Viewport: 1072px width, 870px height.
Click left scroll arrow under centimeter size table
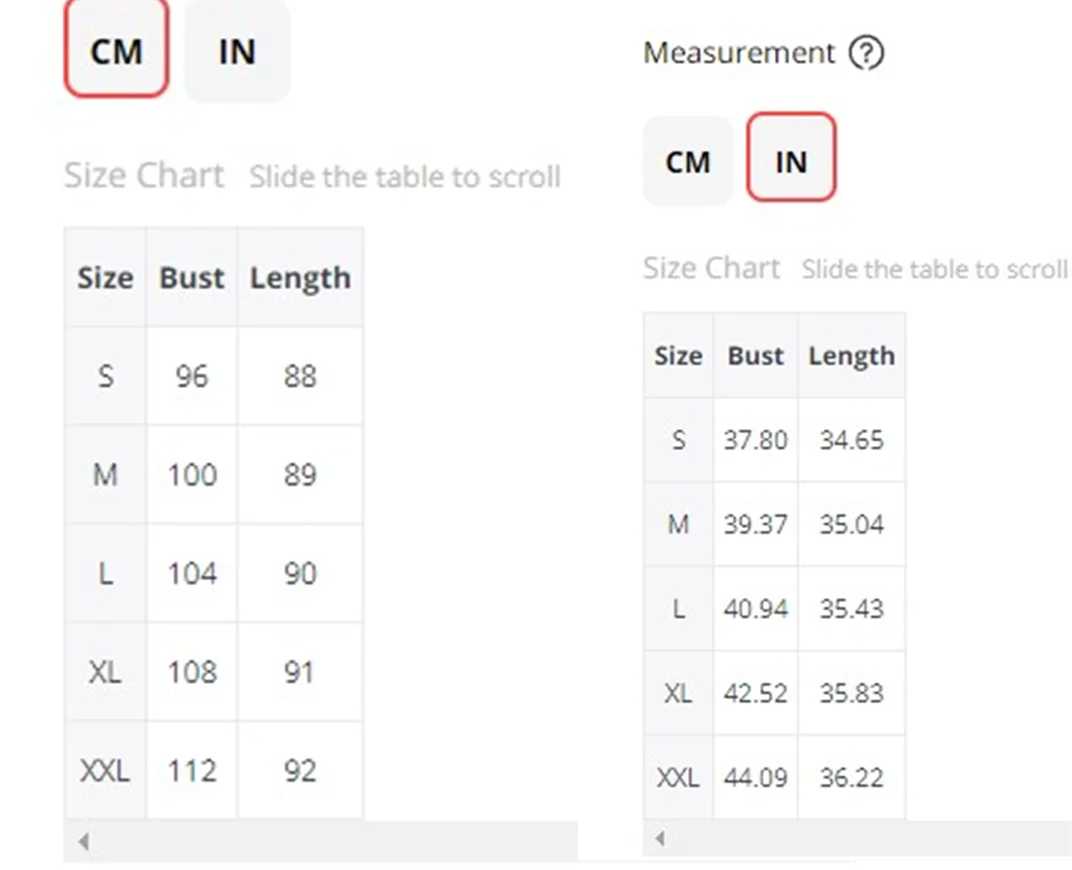tap(84, 842)
